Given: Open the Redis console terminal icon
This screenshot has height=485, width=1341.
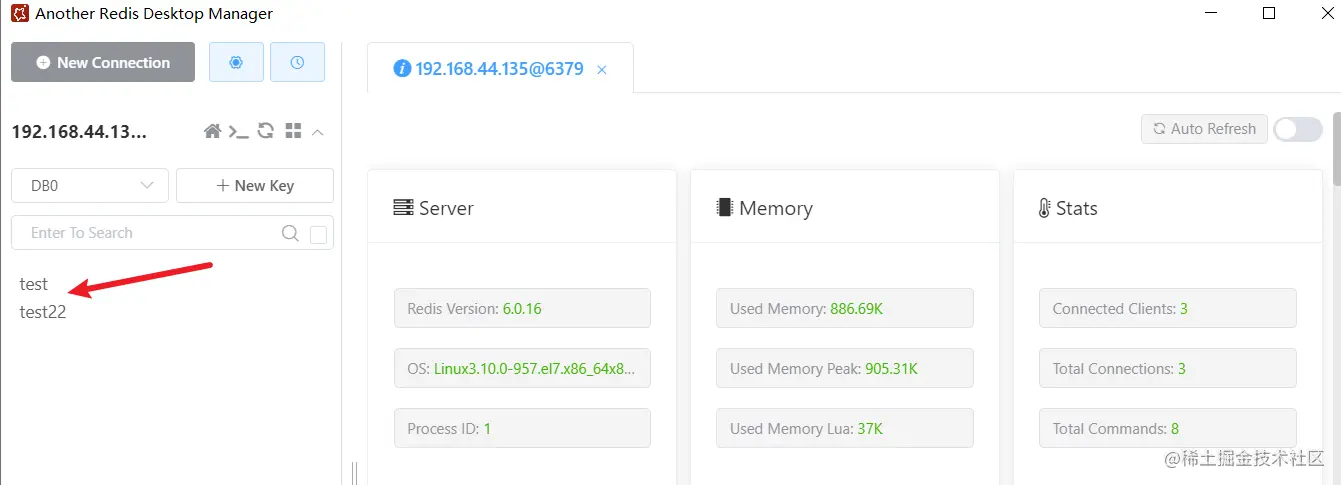Looking at the screenshot, I should coord(238,131).
